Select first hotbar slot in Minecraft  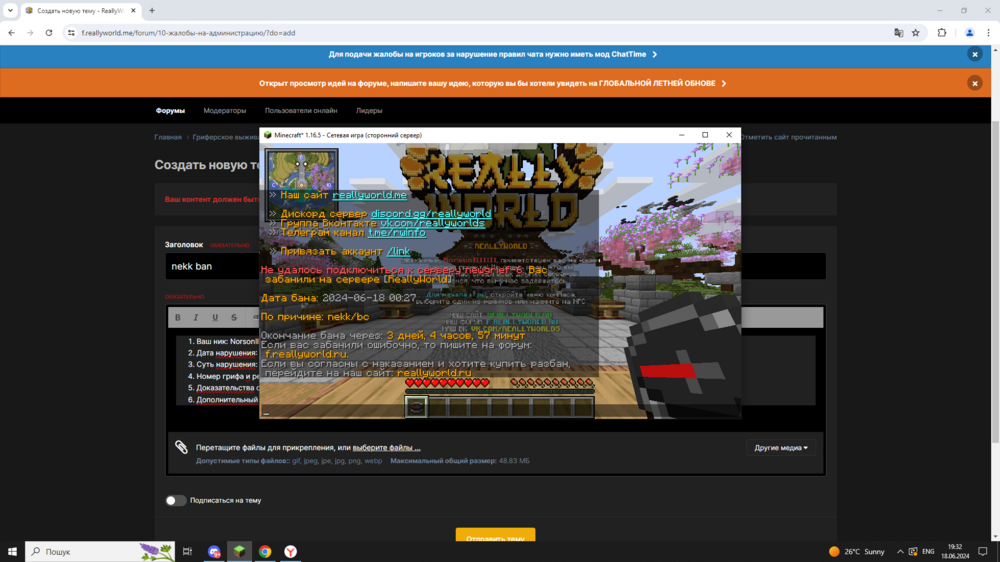pyautogui.click(x=416, y=407)
